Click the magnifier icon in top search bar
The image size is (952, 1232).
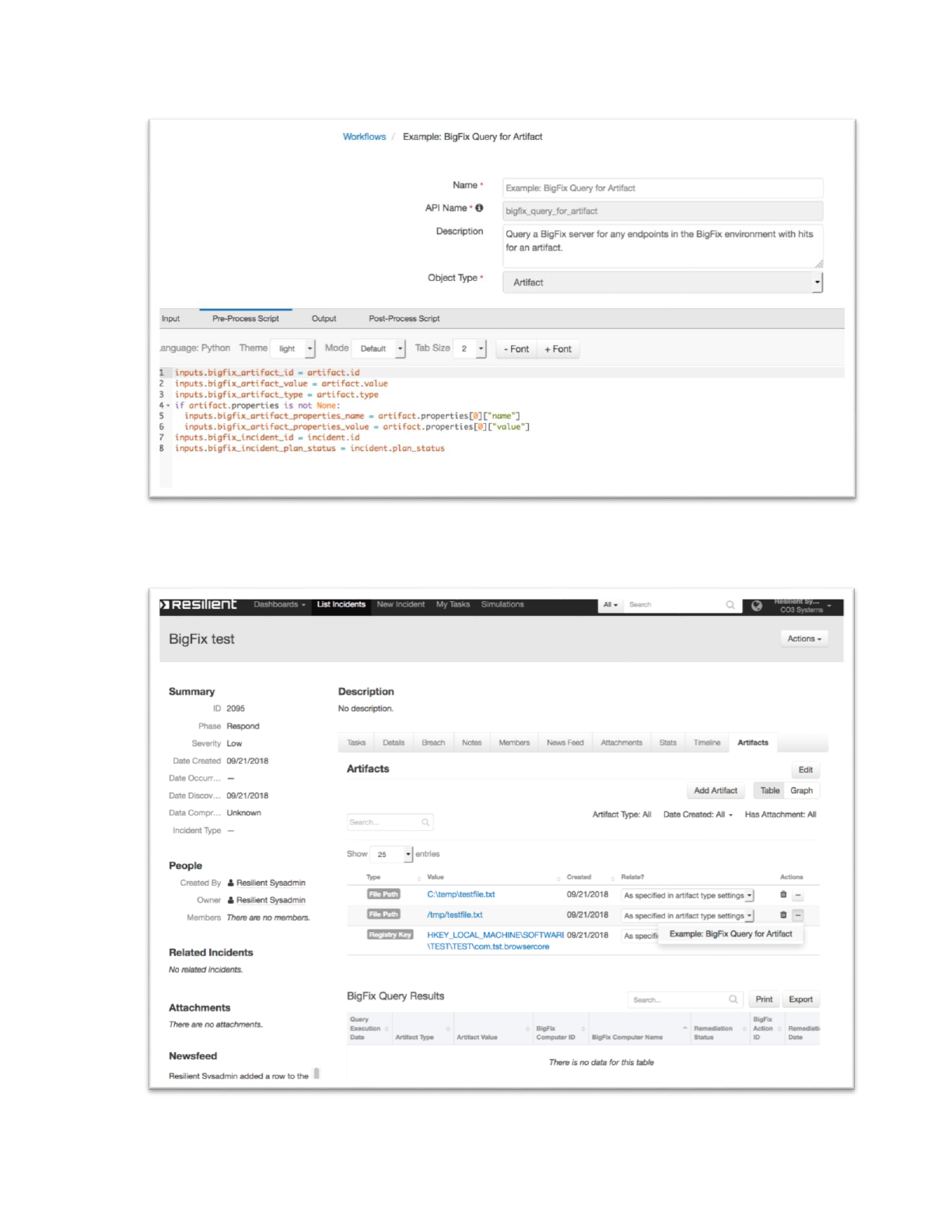coord(730,605)
